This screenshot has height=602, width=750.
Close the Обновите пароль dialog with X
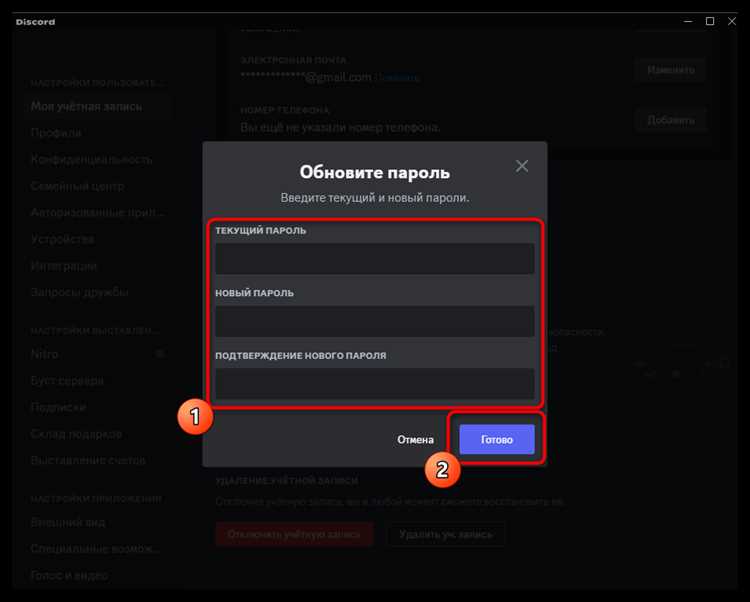coord(522,166)
